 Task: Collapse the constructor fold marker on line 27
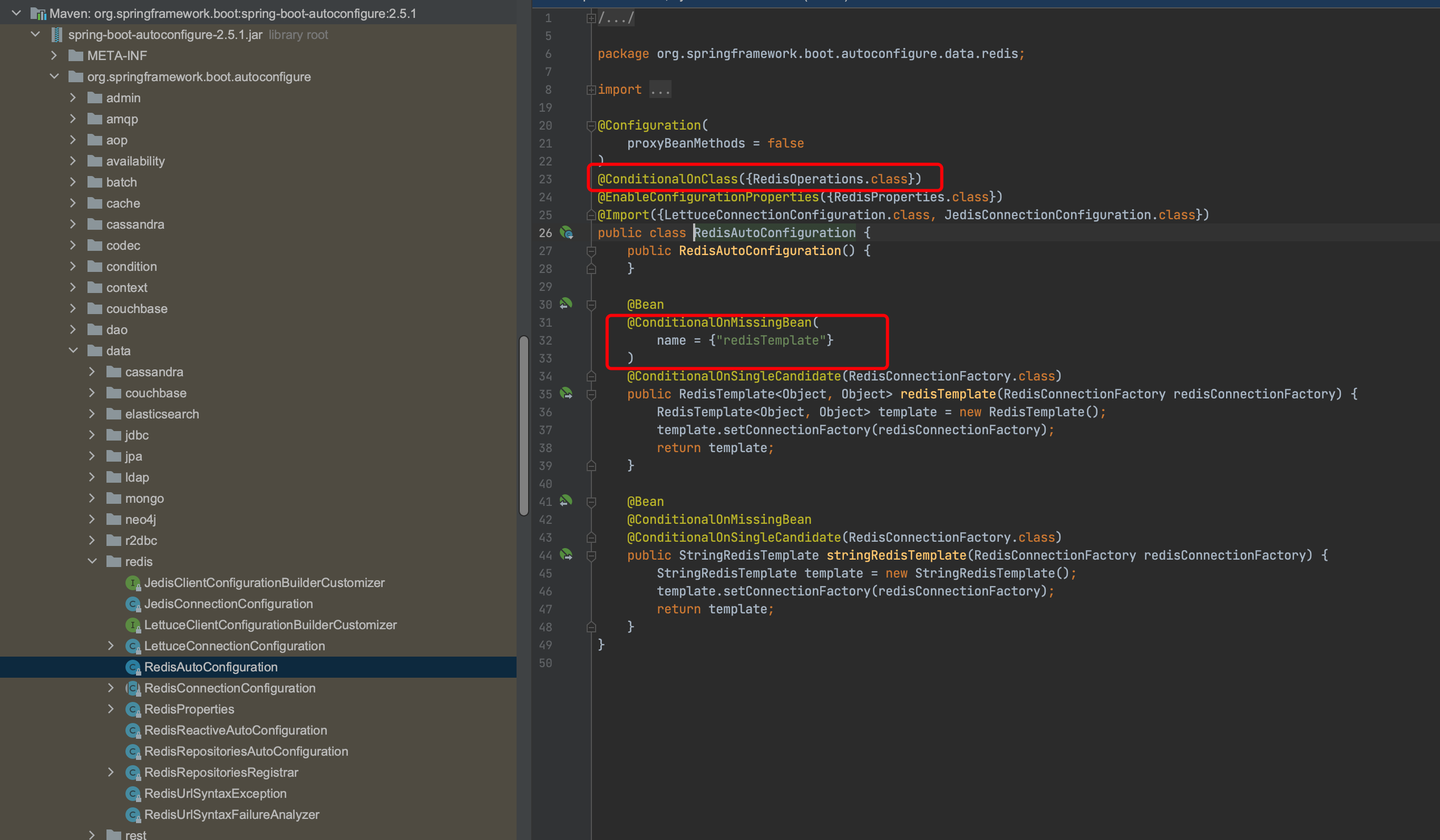pos(591,251)
